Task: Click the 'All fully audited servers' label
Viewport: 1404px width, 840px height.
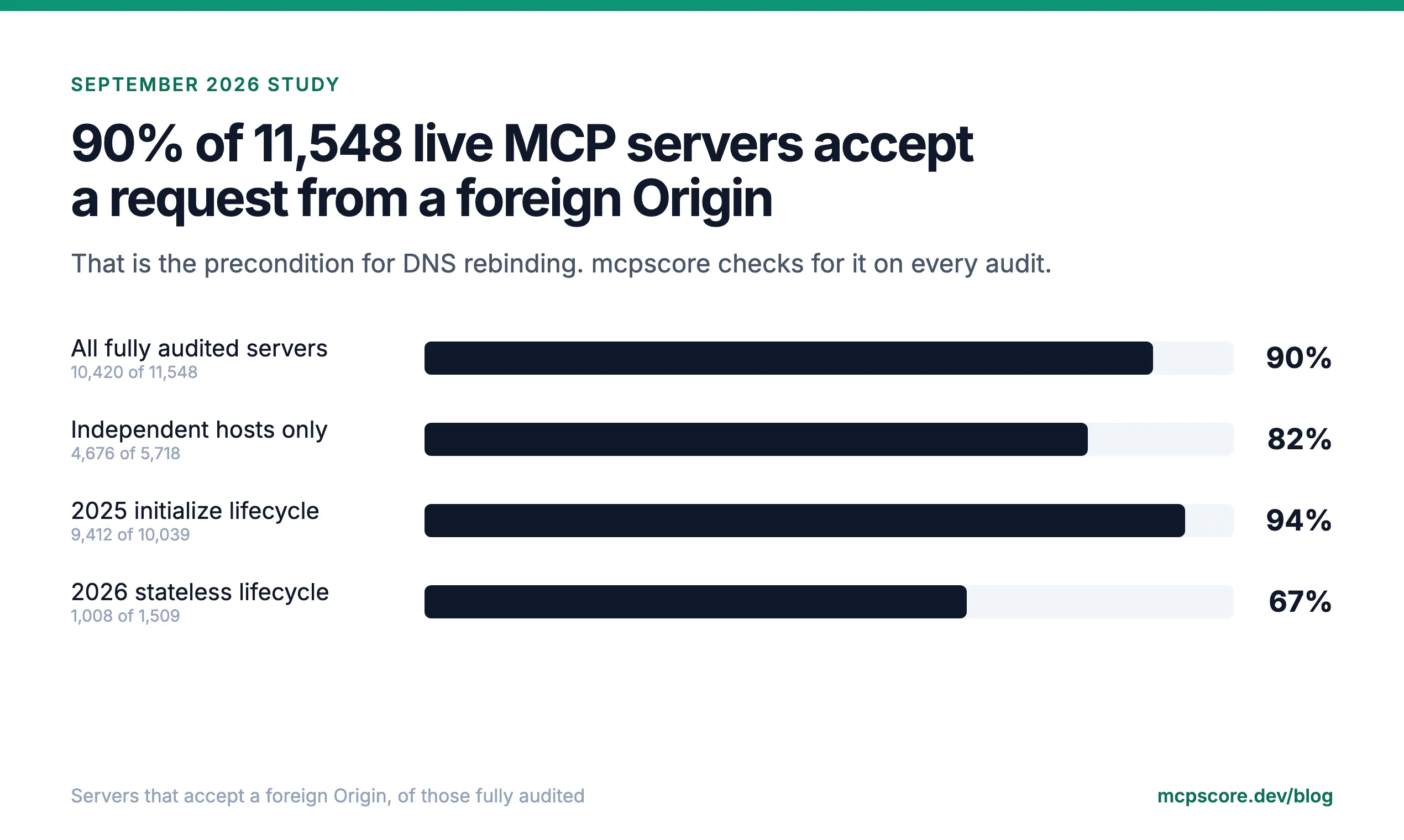Action: (200, 349)
